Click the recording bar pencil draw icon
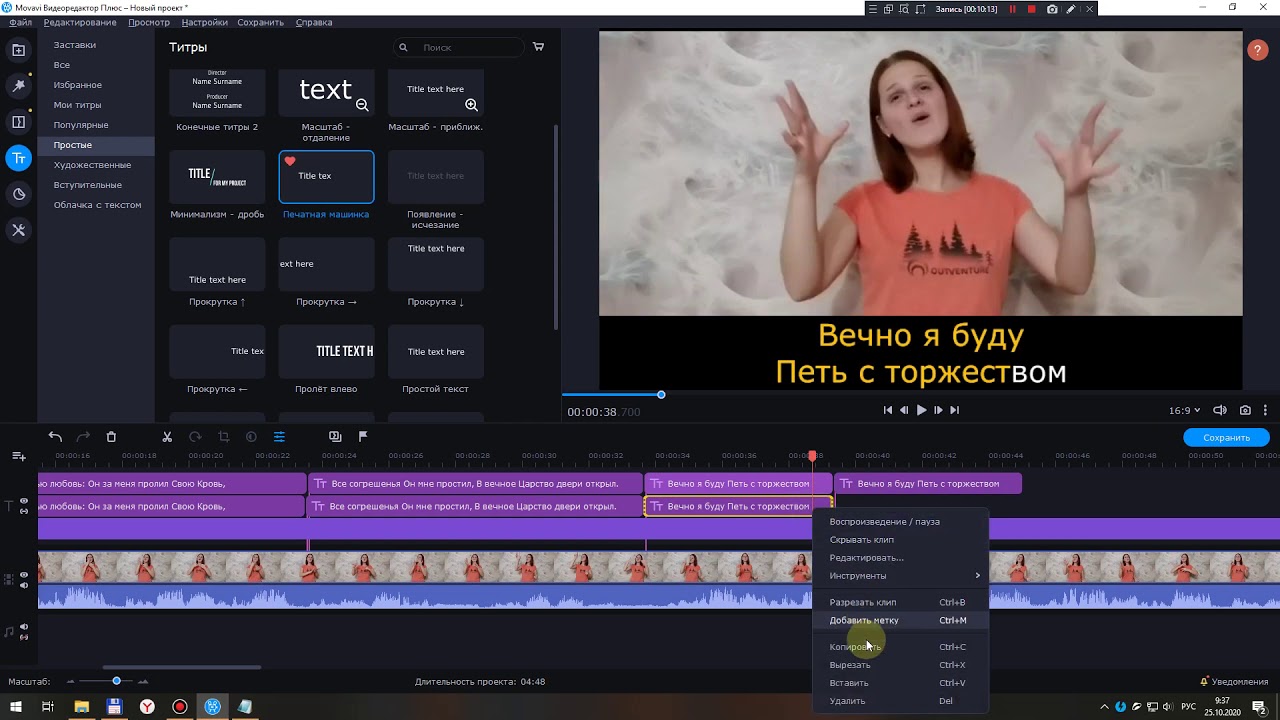This screenshot has height=720, width=1280. pos(1071,9)
